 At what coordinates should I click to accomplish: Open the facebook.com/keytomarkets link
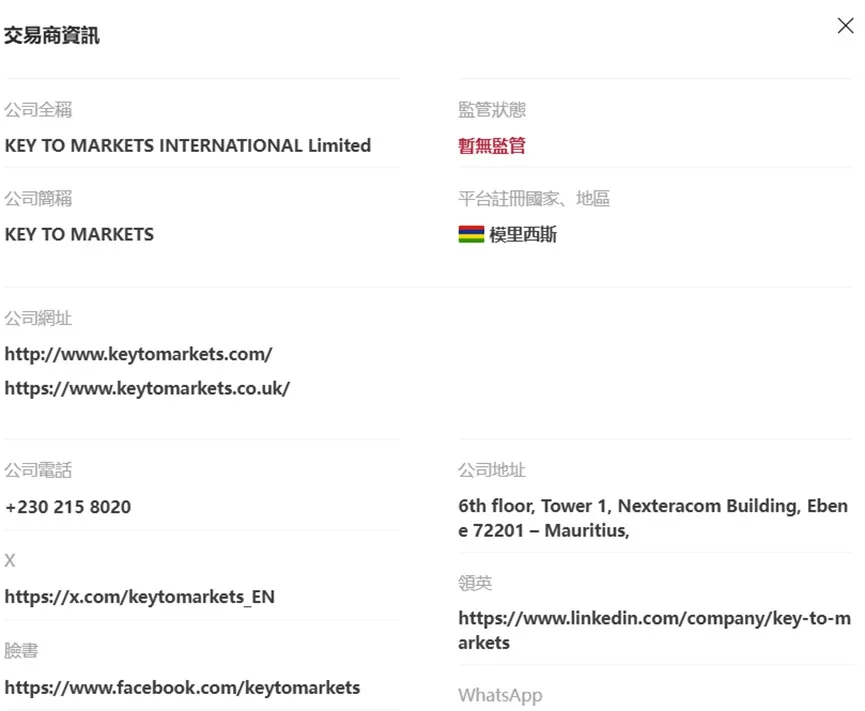182,688
